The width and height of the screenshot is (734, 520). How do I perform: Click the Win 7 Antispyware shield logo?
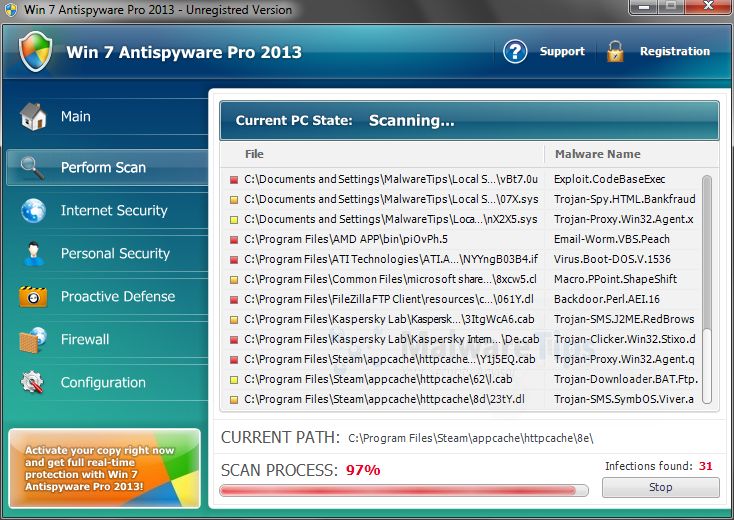[36, 51]
